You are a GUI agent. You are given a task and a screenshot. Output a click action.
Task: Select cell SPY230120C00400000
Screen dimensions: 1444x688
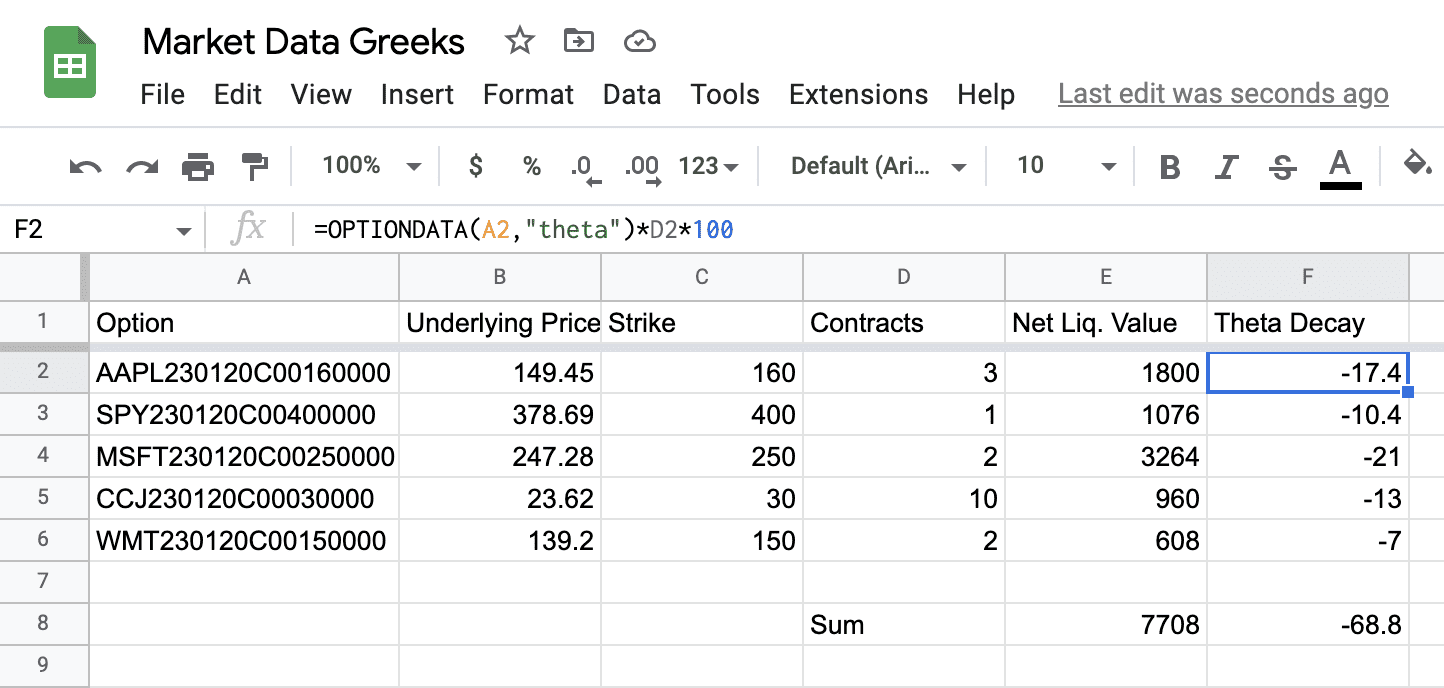(x=244, y=415)
